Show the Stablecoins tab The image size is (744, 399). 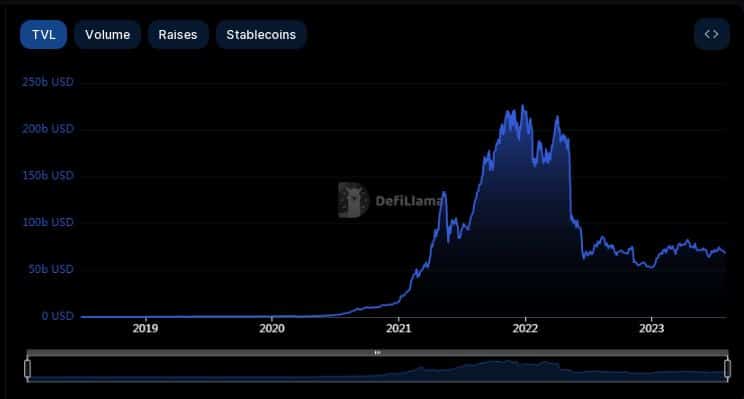(261, 35)
